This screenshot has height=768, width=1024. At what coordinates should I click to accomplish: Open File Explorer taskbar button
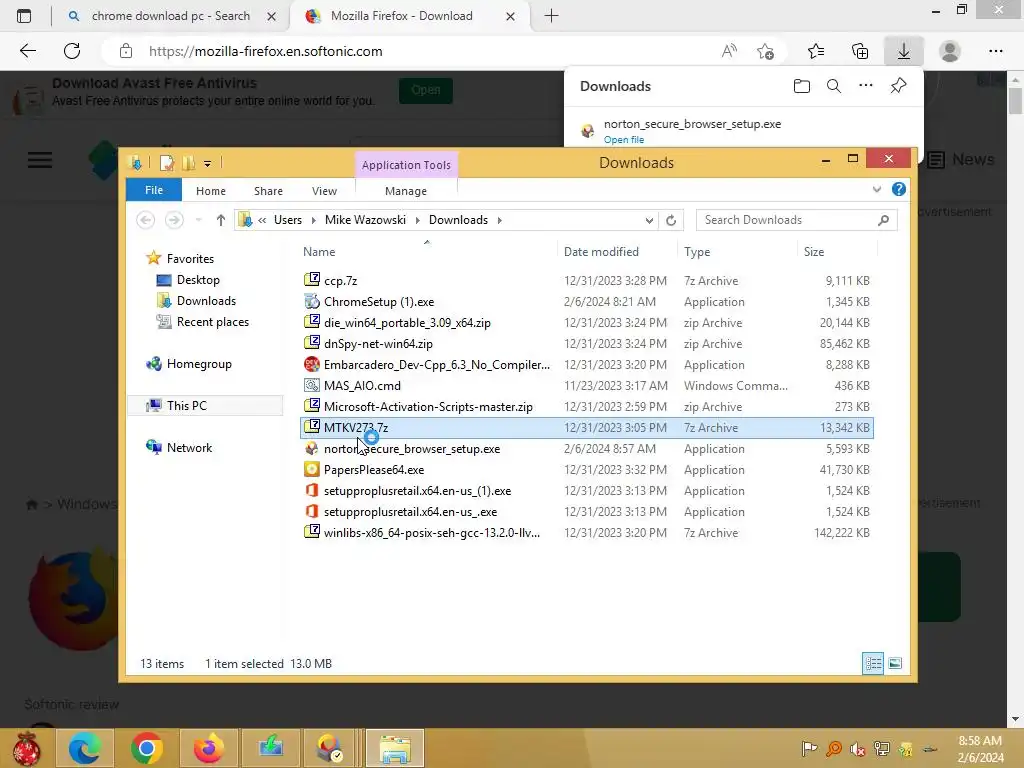point(395,748)
